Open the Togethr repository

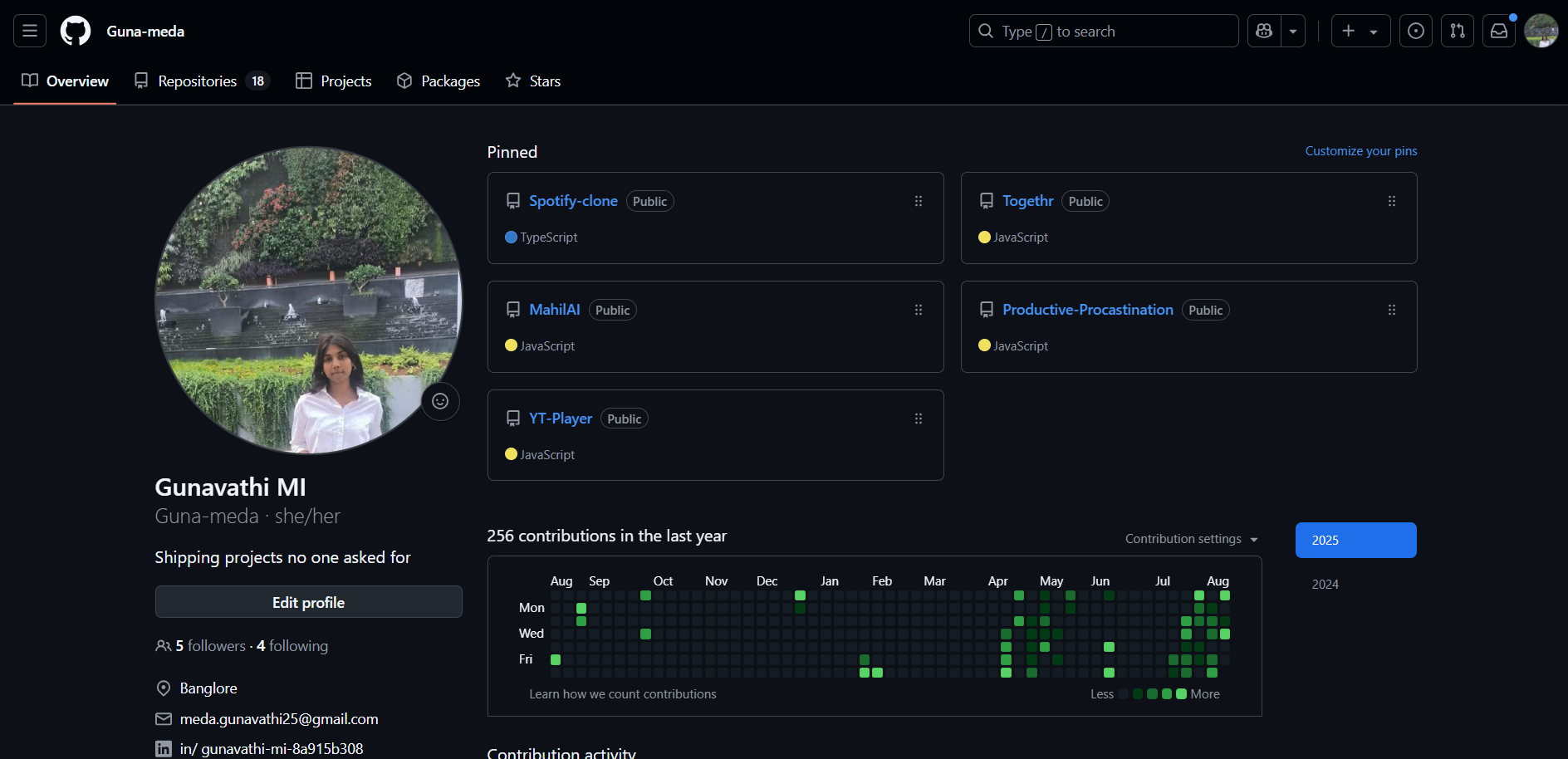pos(1027,201)
